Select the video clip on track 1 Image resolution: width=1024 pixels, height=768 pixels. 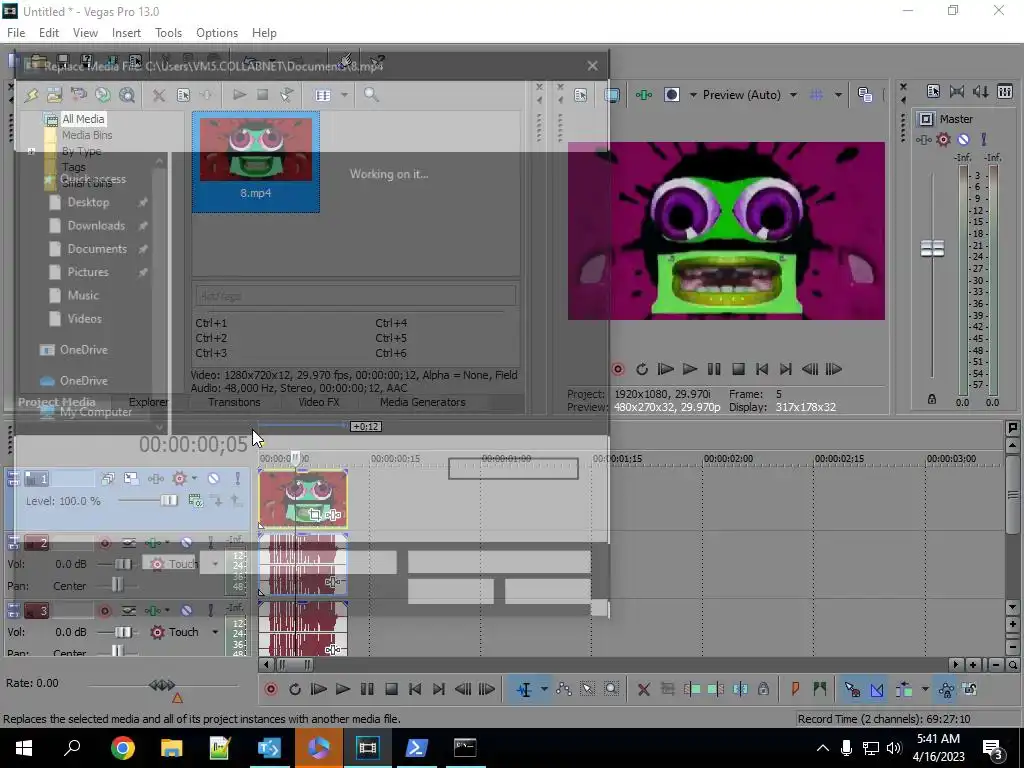[303, 498]
